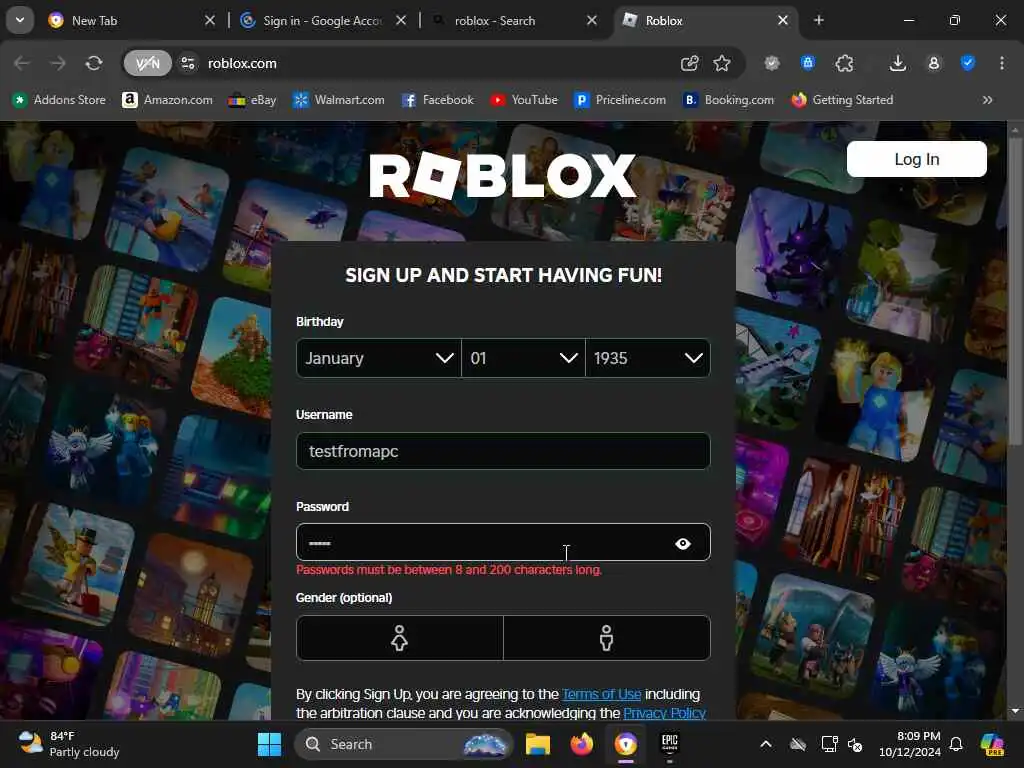The image size is (1024, 768).
Task: Open File Explorer from taskbar
Action: click(x=537, y=744)
